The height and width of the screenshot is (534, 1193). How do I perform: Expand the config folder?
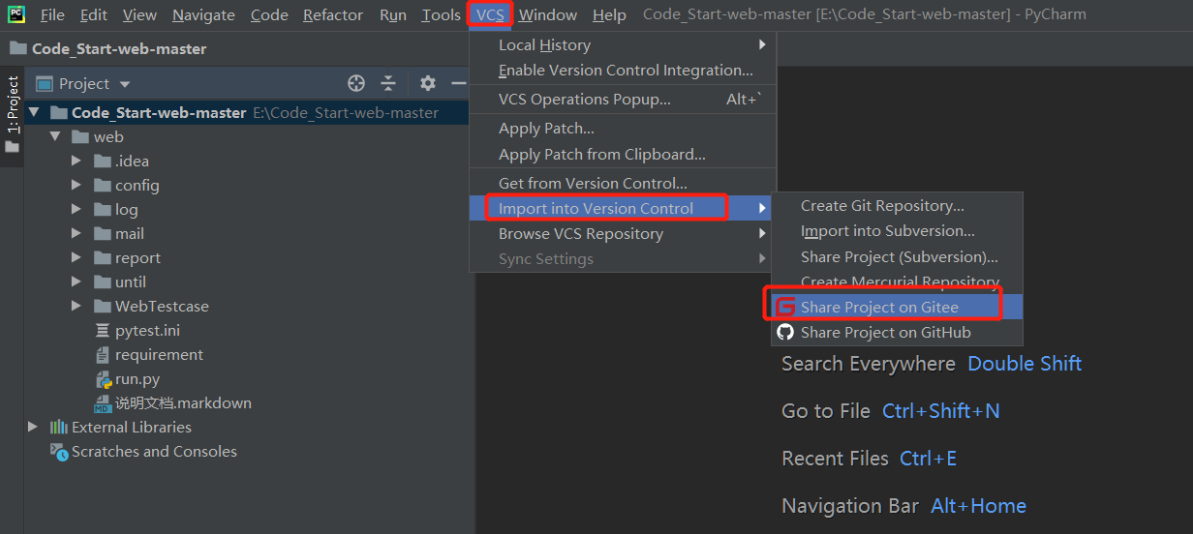pyautogui.click(x=76, y=185)
